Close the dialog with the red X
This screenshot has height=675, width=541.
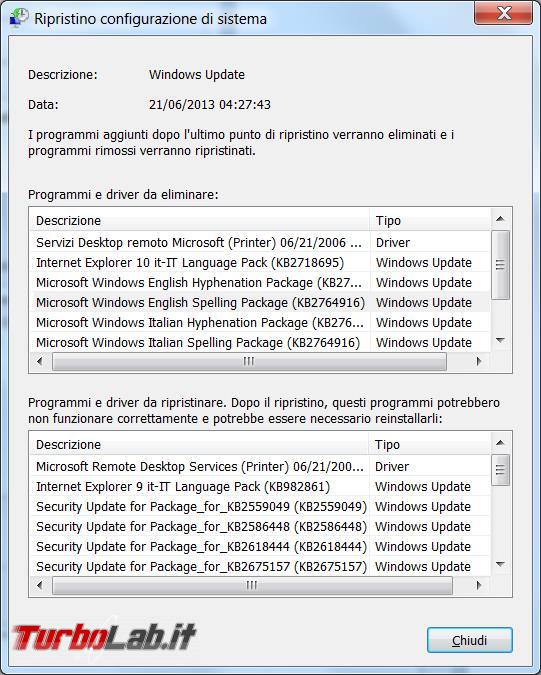pos(503,13)
